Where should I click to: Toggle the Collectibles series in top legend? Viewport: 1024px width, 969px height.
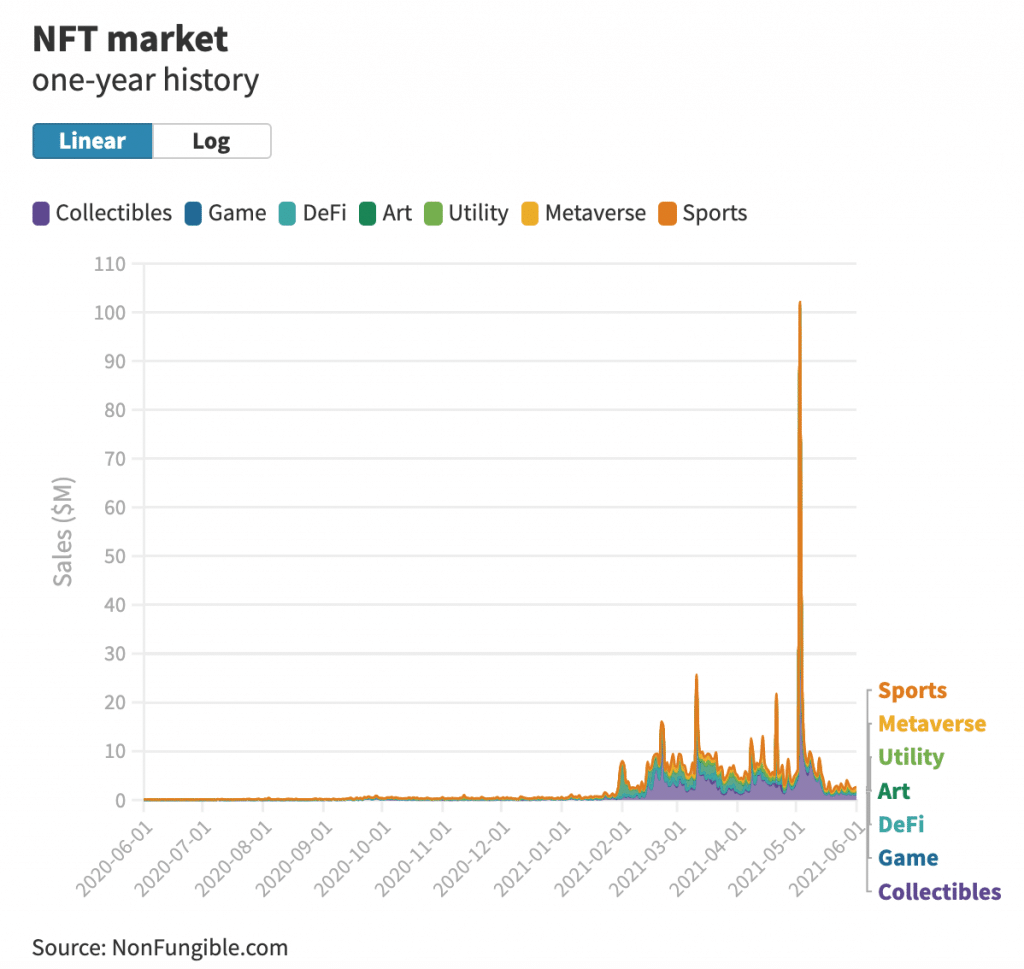pyautogui.click(x=113, y=213)
